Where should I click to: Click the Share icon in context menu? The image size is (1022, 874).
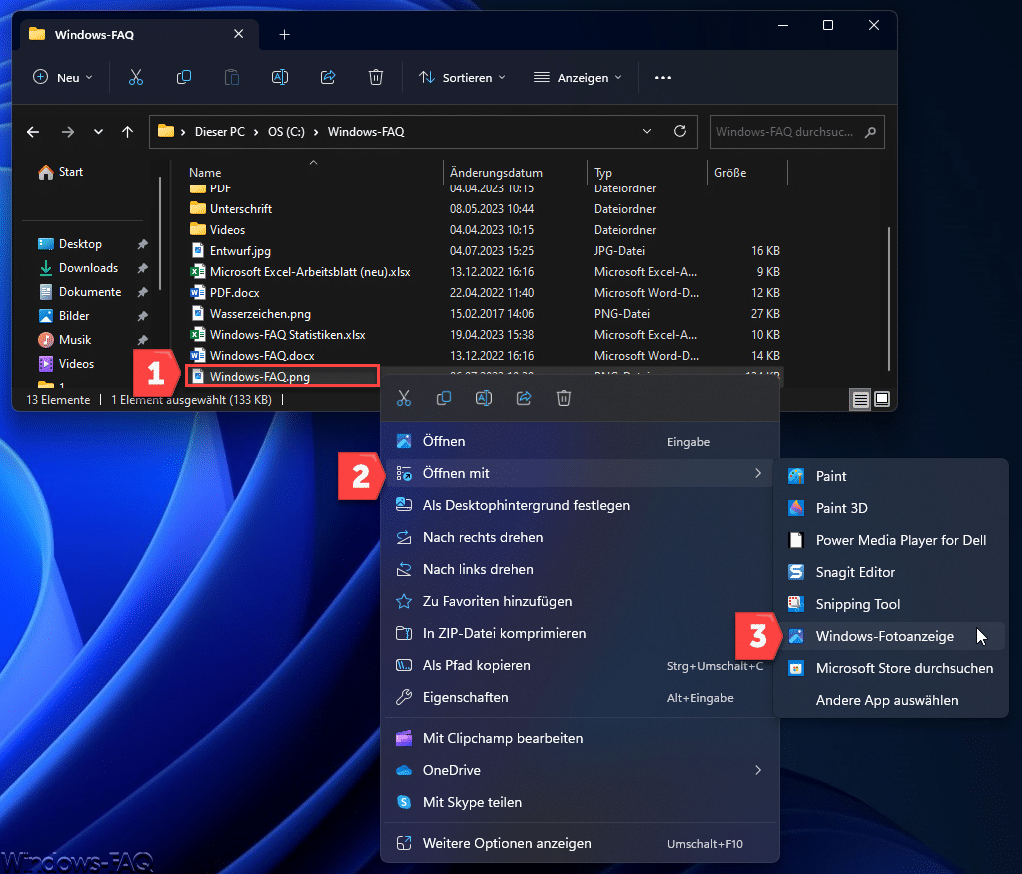tap(524, 398)
